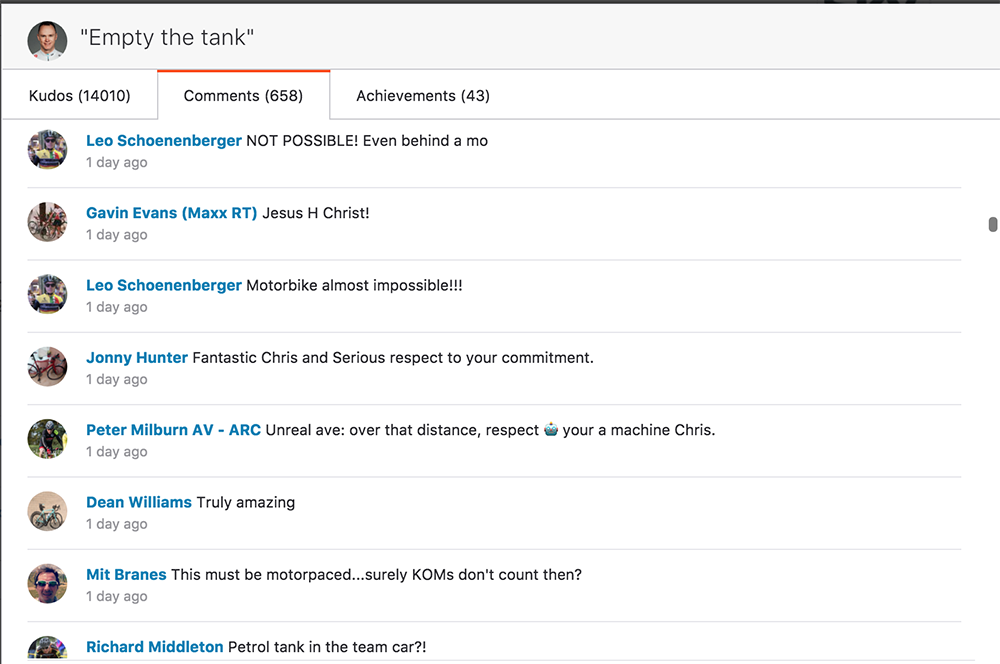Open Richard Middleton's profile name link
1000x664 pixels.
tap(155, 647)
